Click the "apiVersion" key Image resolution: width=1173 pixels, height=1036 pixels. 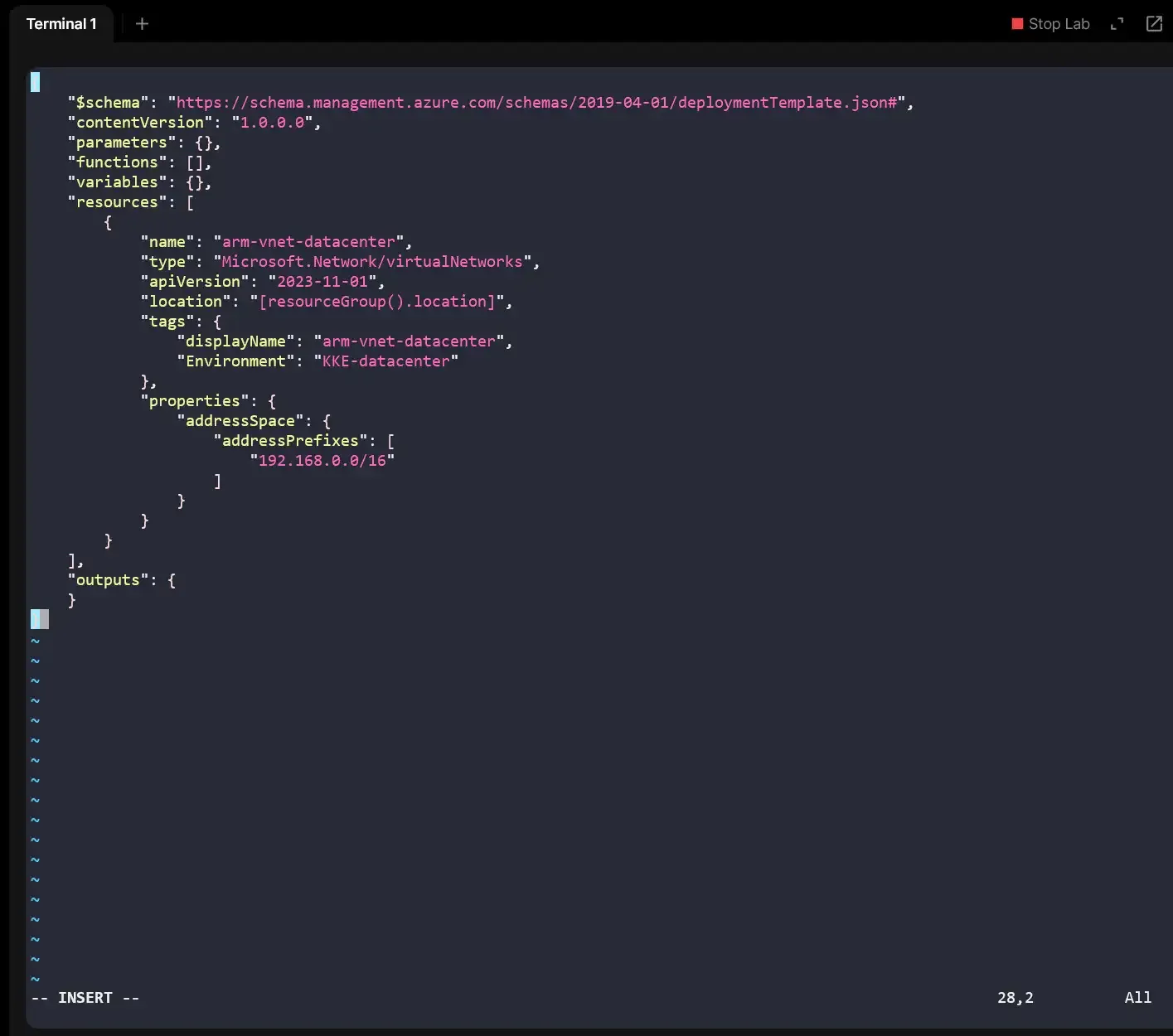pos(194,281)
